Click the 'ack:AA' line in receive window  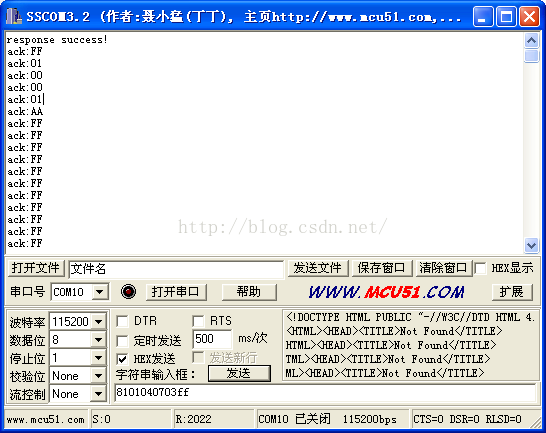coord(25,111)
